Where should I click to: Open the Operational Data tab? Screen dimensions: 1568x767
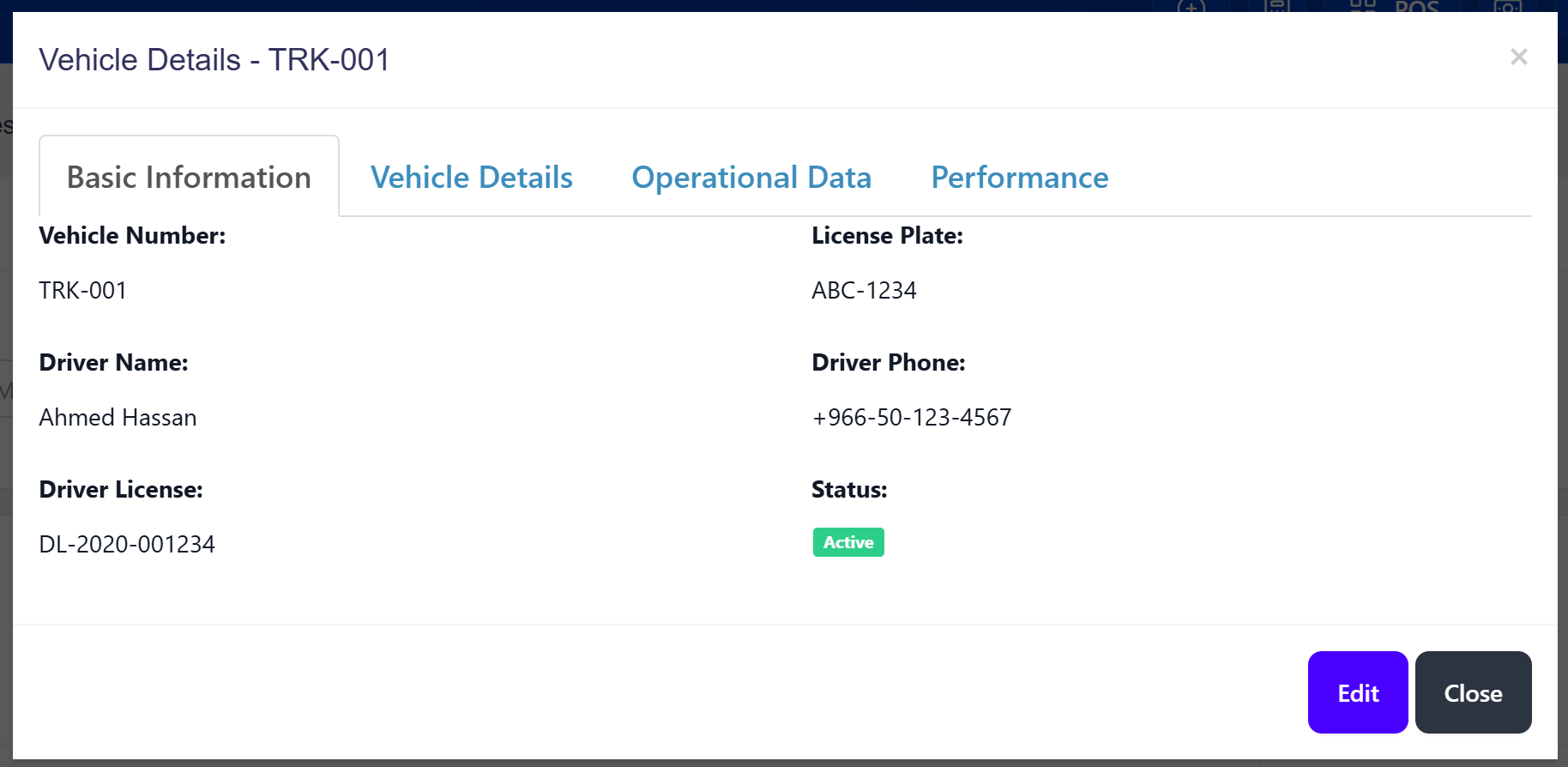tap(751, 178)
